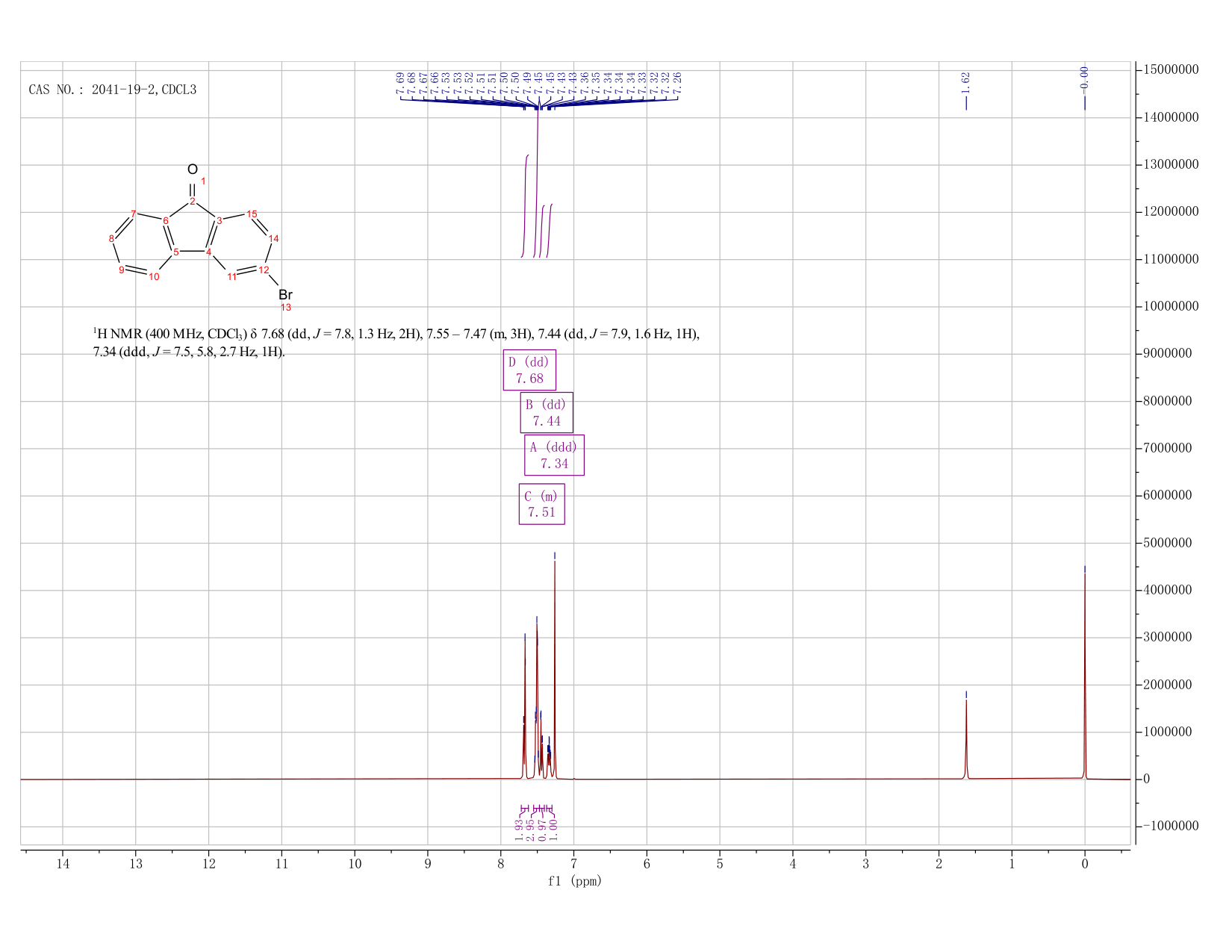Click the CDCl3 solvent peak at 7.26
The height and width of the screenshot is (952, 1232).
coord(555,668)
